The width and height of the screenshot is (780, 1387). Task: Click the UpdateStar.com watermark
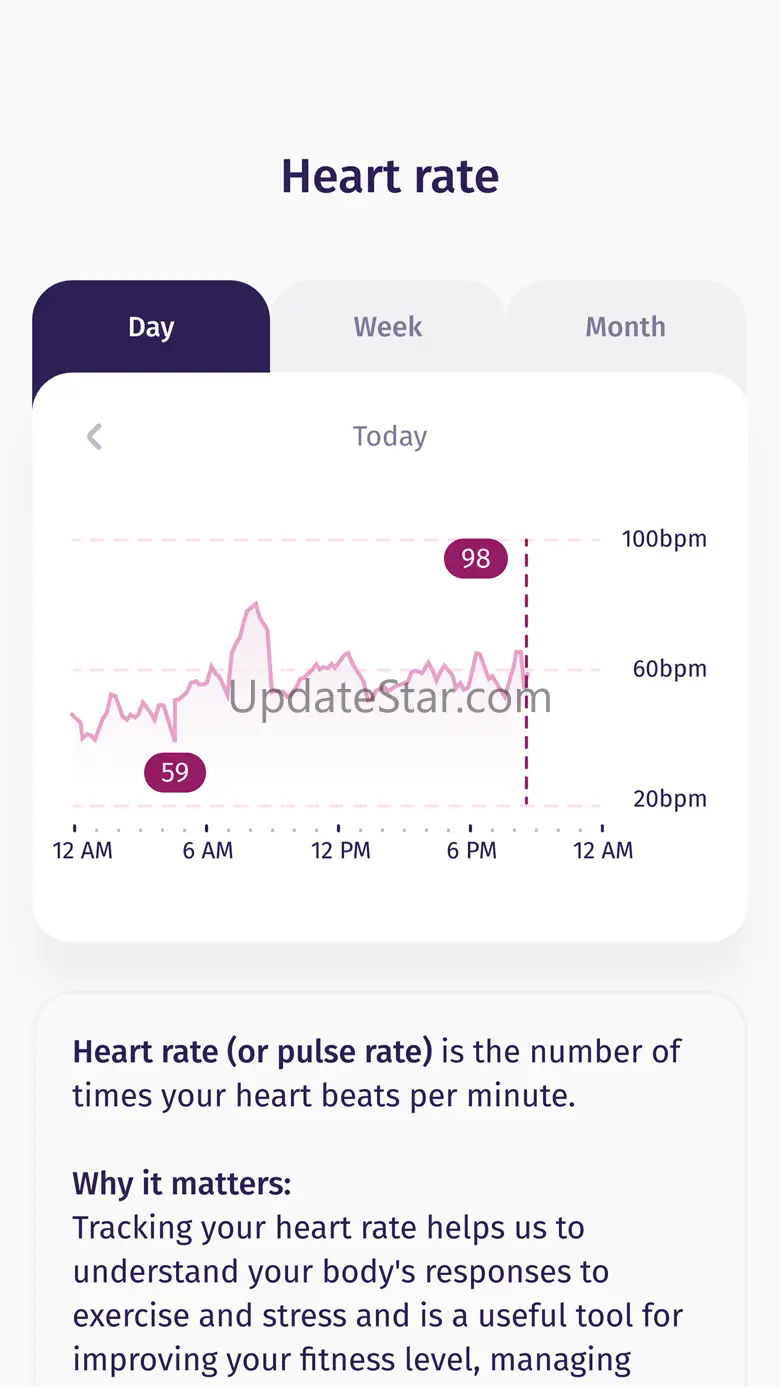pos(390,697)
